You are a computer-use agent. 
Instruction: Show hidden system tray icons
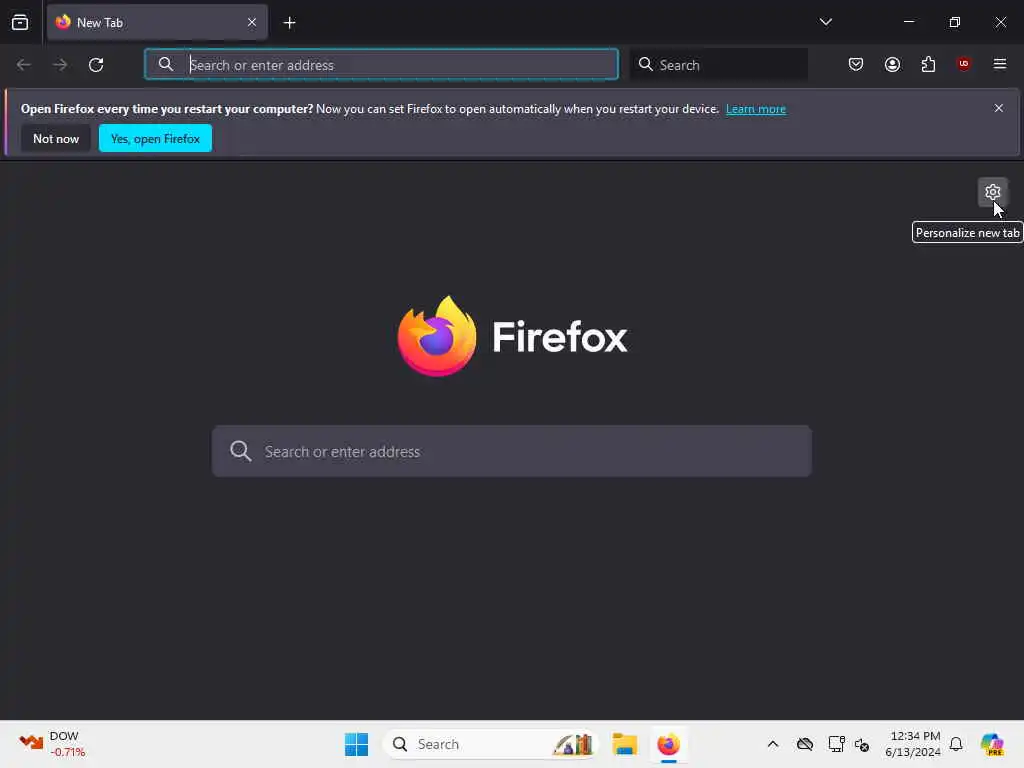pos(773,744)
